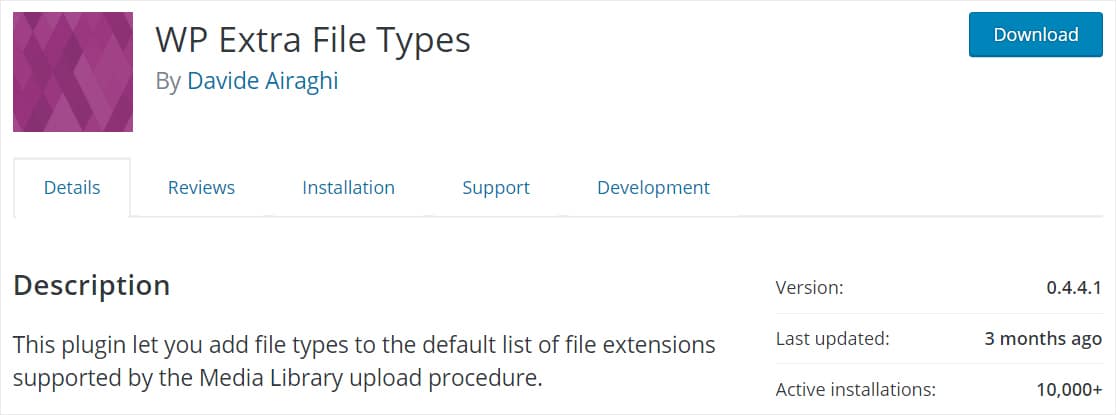View the Development tab
The image size is (1116, 415).
[x=653, y=188]
